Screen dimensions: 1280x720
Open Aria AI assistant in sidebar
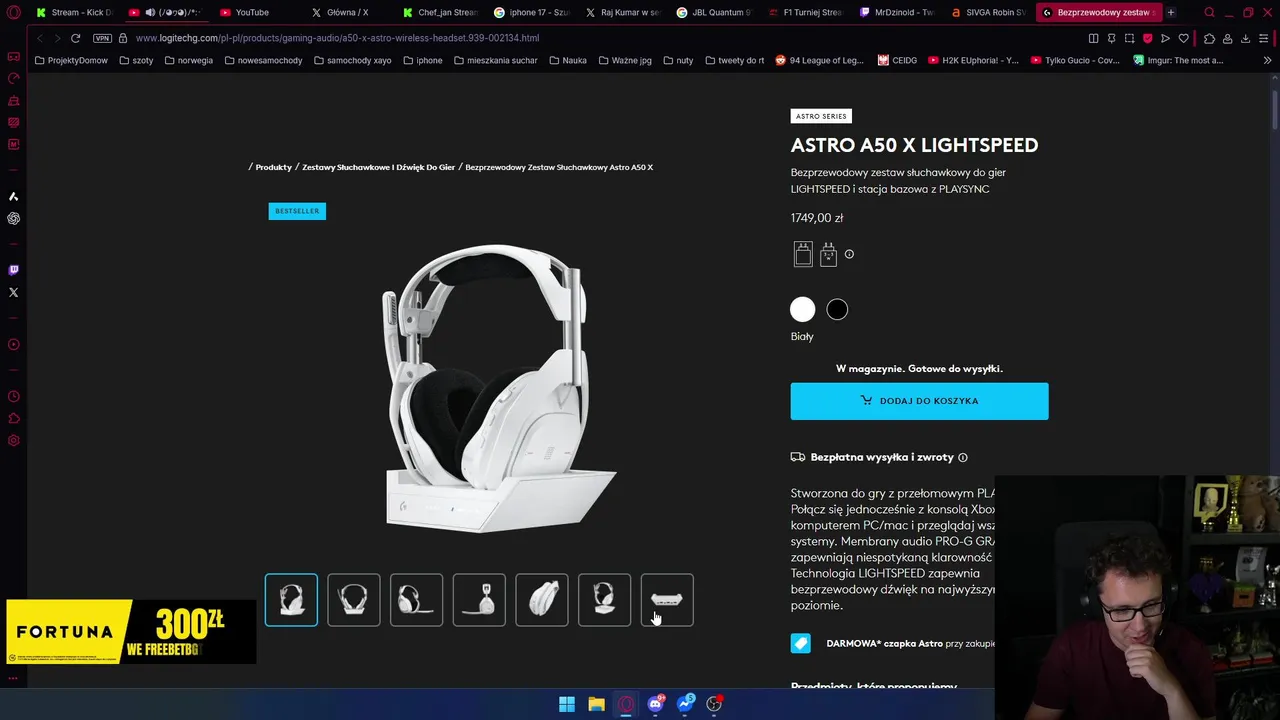pos(13,197)
